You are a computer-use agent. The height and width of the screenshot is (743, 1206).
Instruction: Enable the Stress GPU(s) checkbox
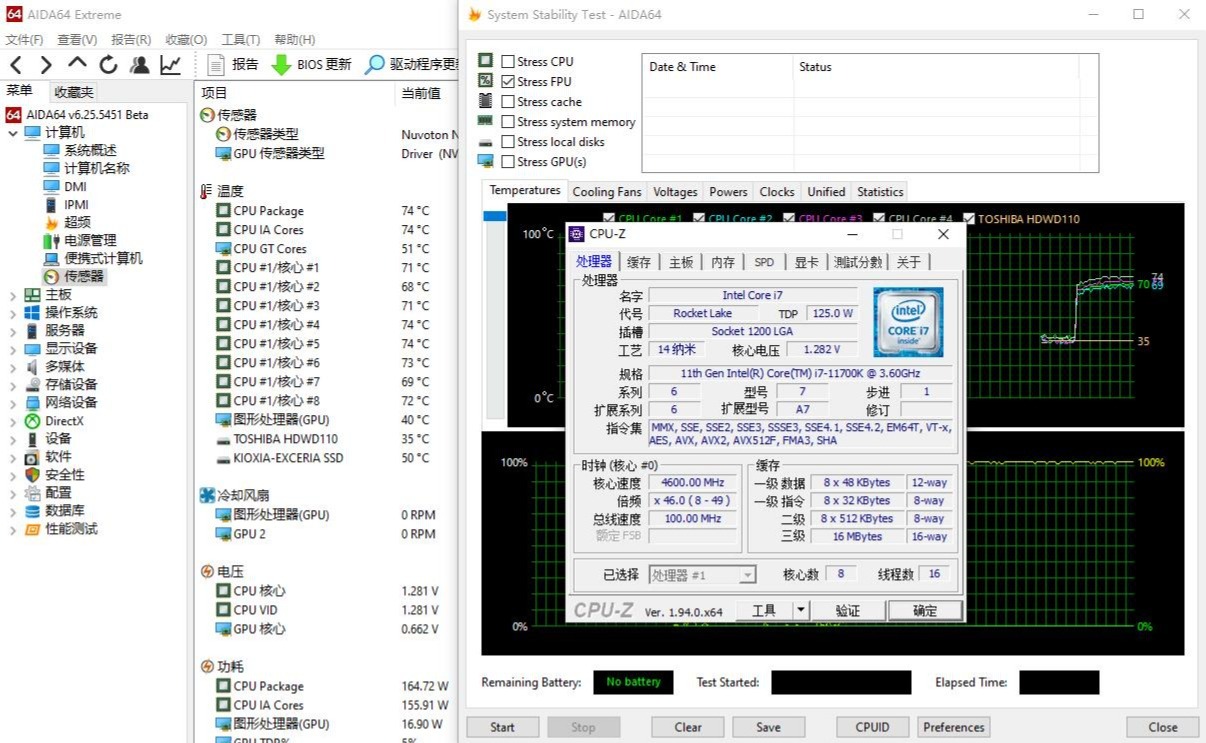coord(508,161)
